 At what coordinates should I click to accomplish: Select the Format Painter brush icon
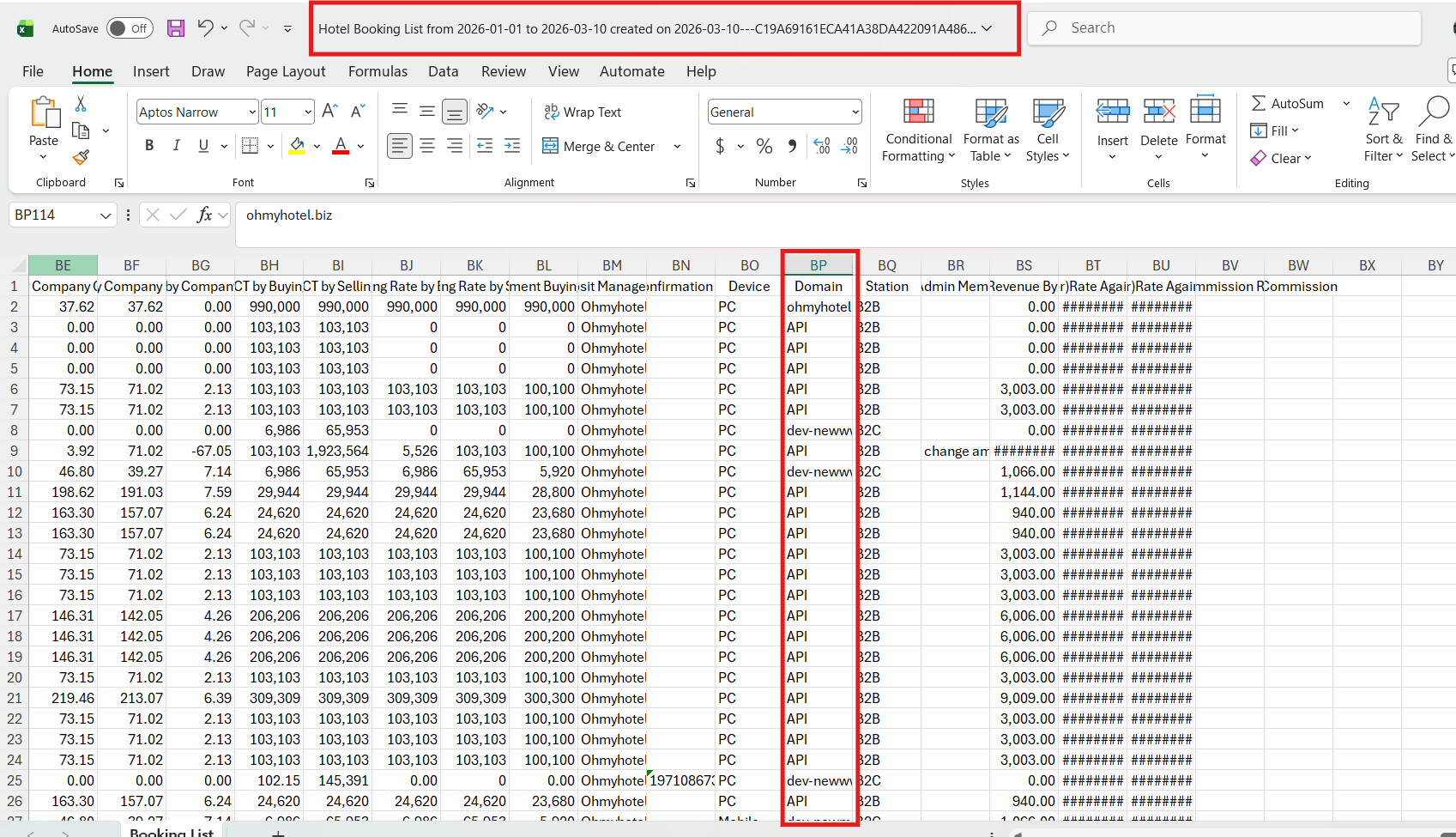click(x=81, y=158)
